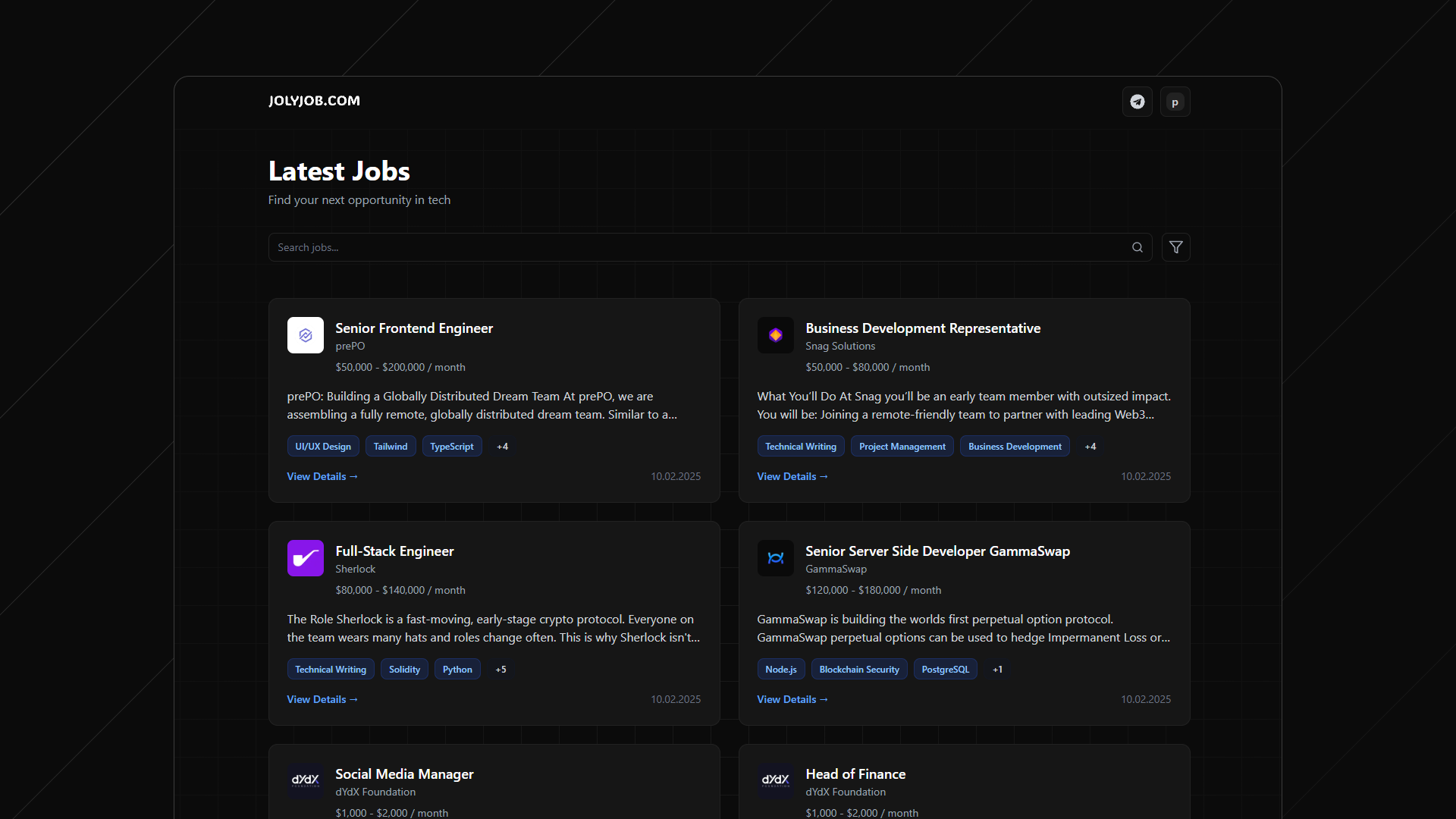Open Full-Stack Engineer job title
The width and height of the screenshot is (1456, 819).
[394, 551]
